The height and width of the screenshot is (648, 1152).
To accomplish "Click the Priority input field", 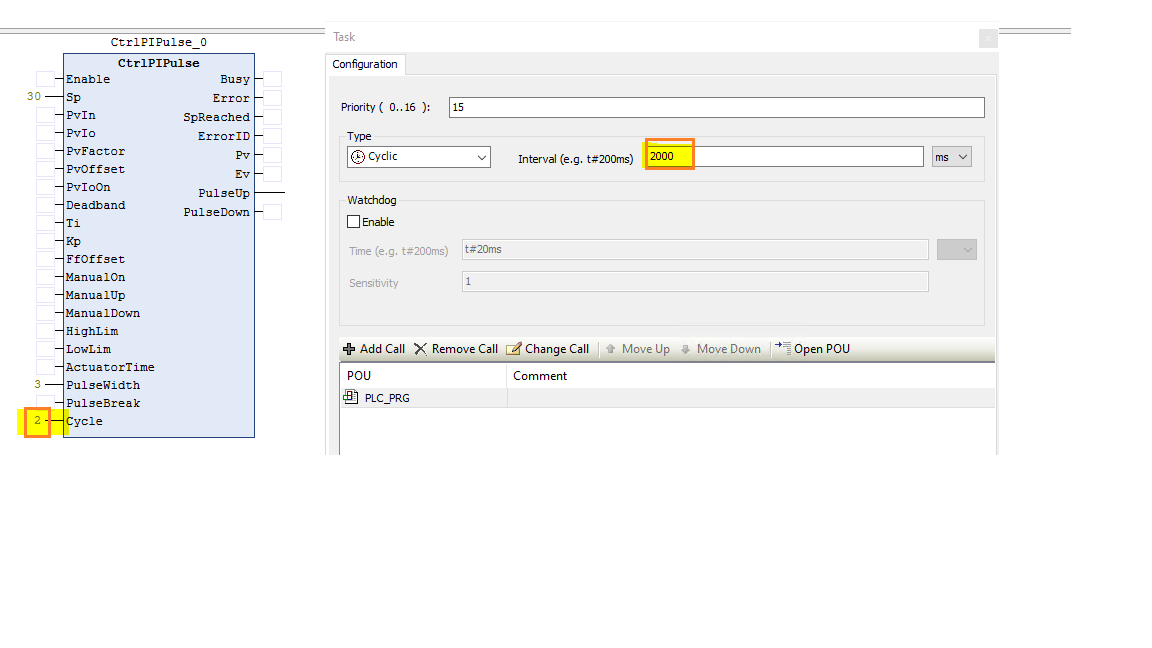I will [716, 107].
